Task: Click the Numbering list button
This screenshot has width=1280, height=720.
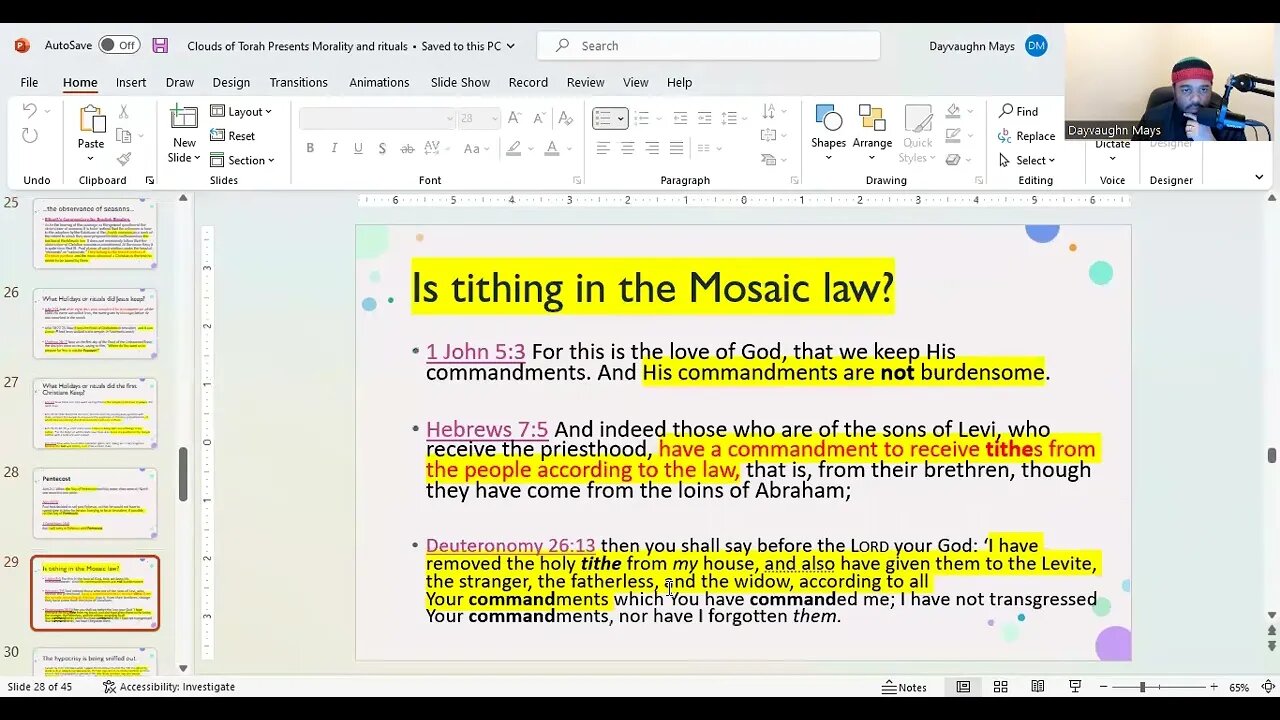Action: (642, 118)
